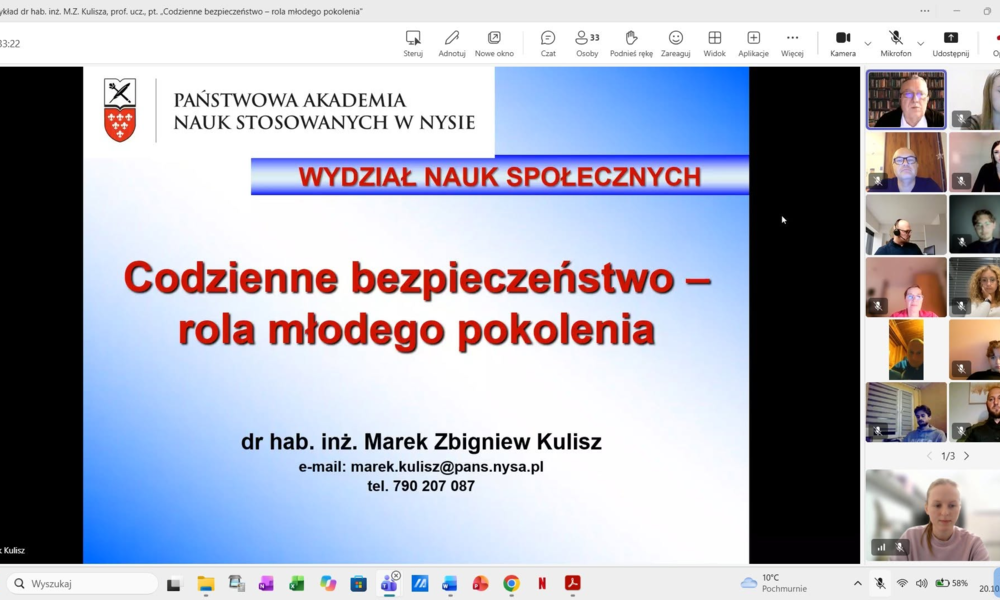This screenshot has height=600, width=1000.
Task: Open the title bar three-dots menu
Action: 925,11
